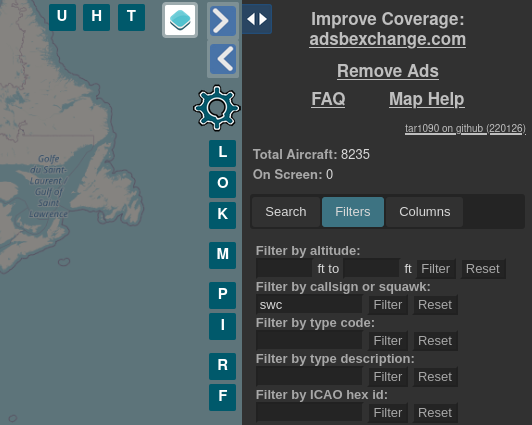This screenshot has width=532, height=425.
Task: Open the adsbexchange.com link
Action: tap(387, 39)
